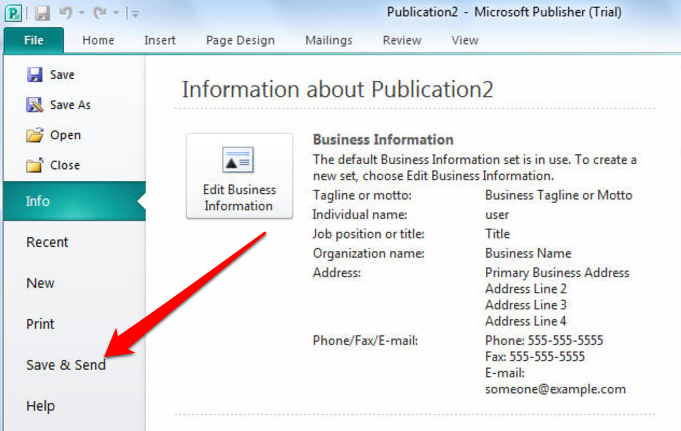Click the Edit Business Information button

pos(239,176)
